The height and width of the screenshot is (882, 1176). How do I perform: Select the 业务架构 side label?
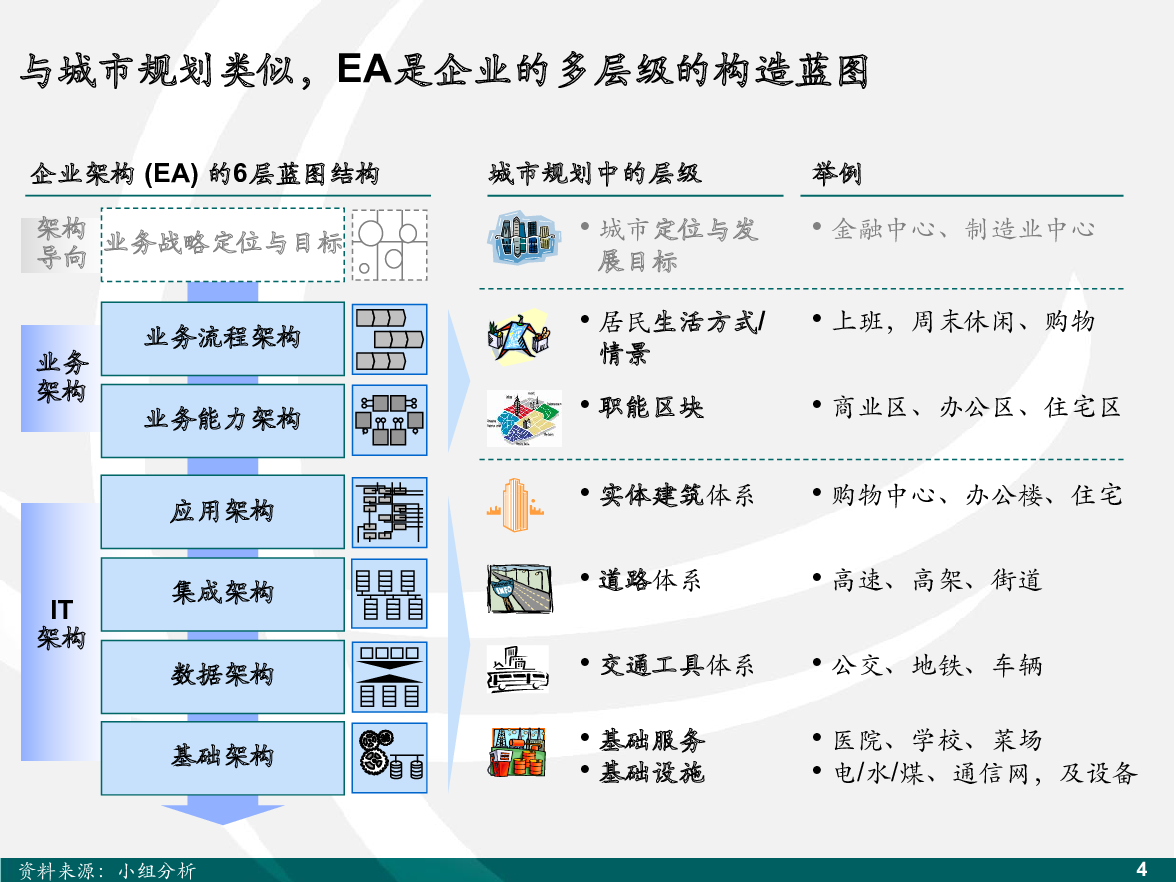coord(61,378)
